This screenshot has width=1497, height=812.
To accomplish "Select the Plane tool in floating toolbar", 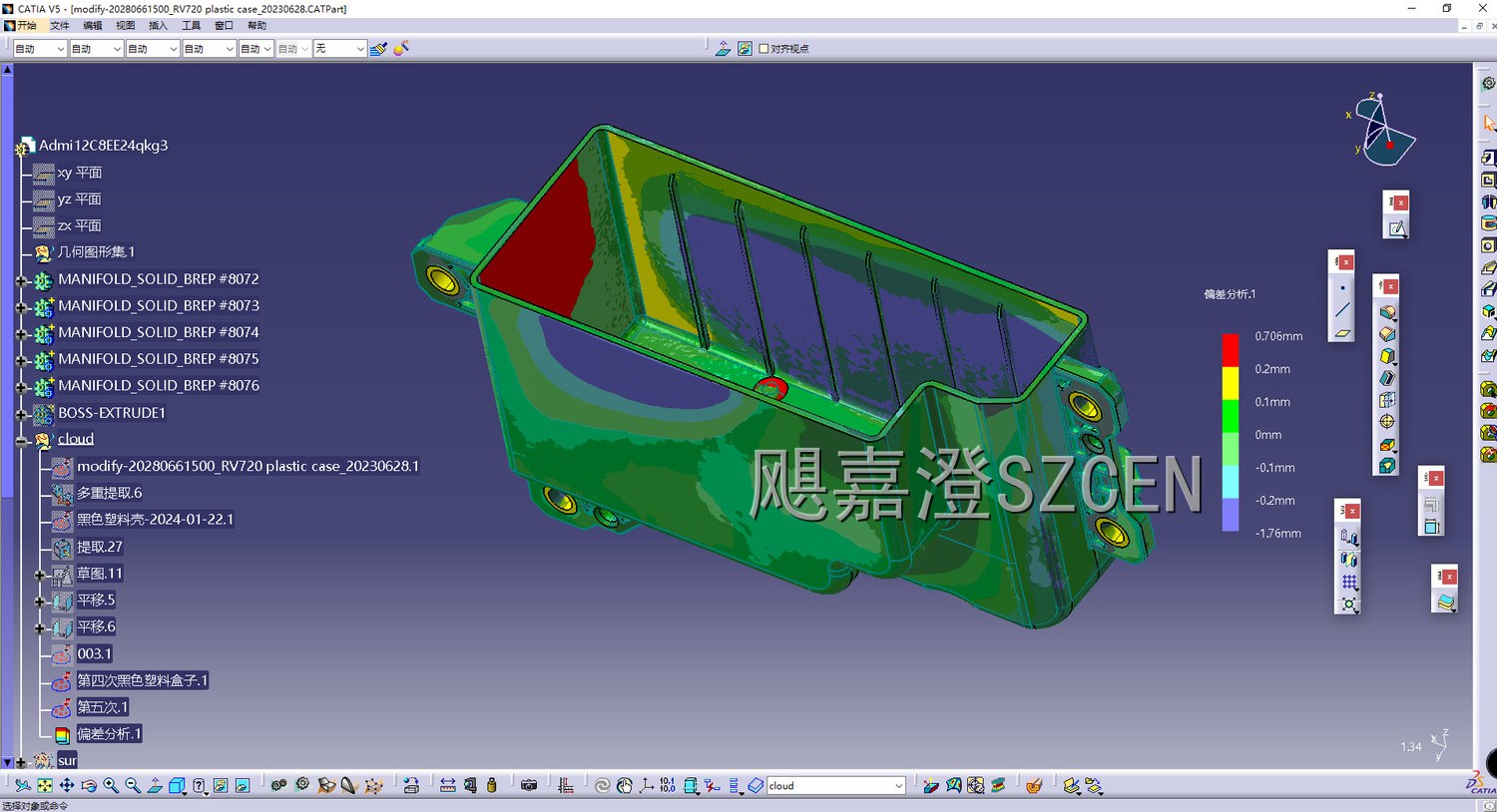I will point(1342,333).
